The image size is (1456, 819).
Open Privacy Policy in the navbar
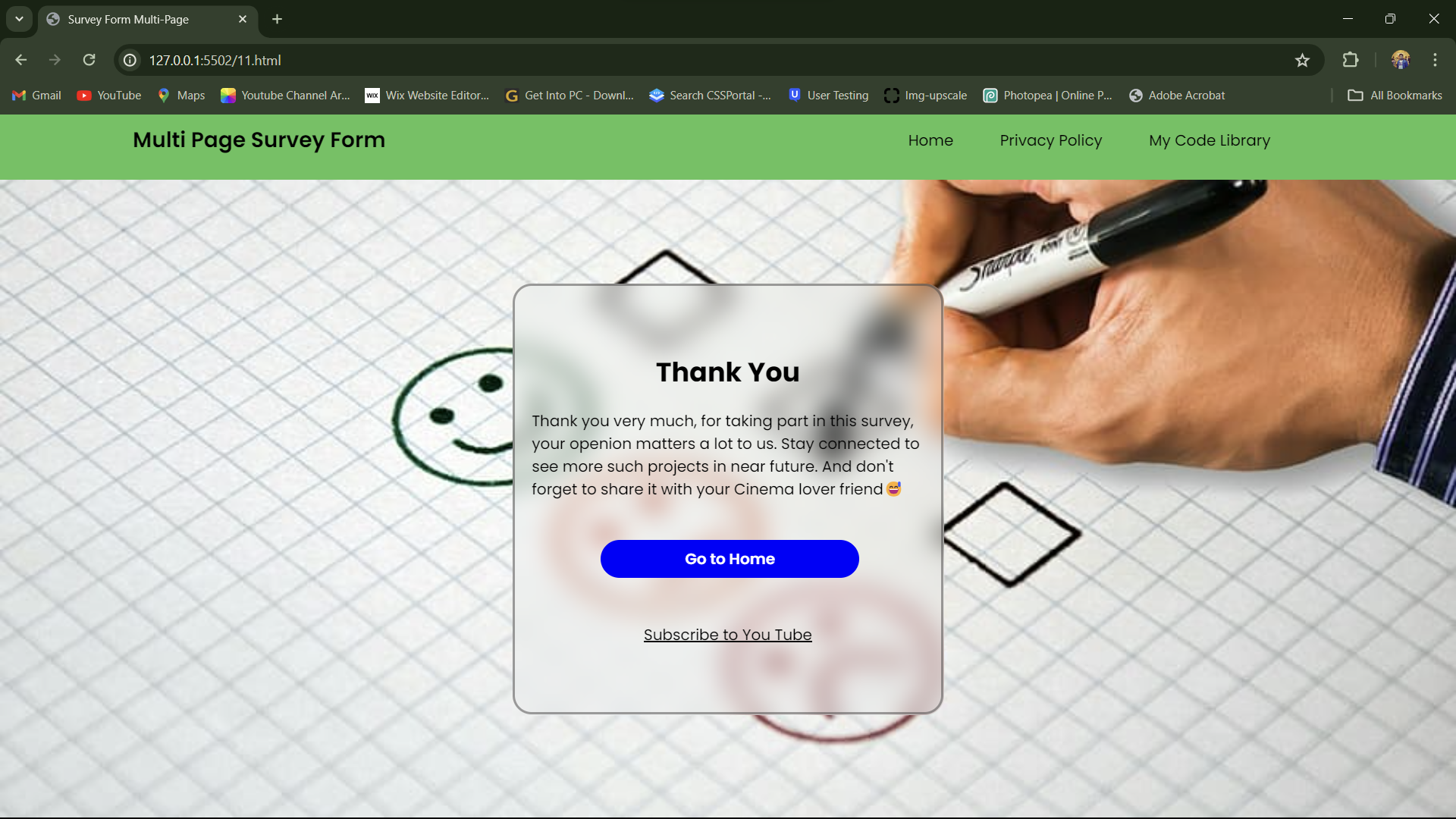(x=1050, y=140)
